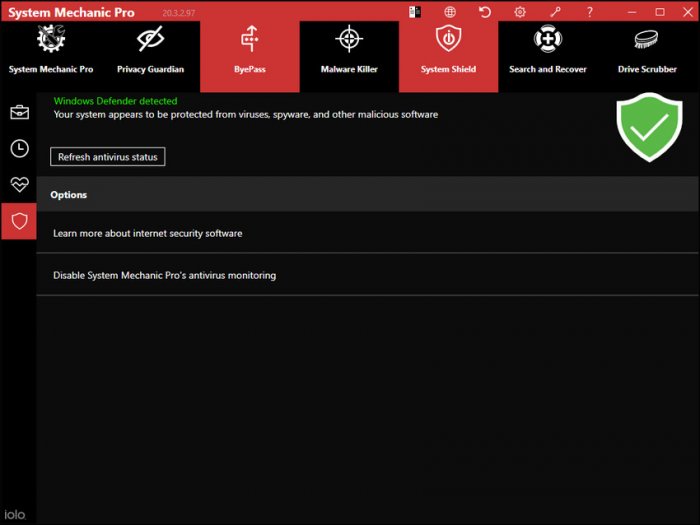Open the Search and Recover module
This screenshot has width=700, height=525.
pyautogui.click(x=548, y=57)
